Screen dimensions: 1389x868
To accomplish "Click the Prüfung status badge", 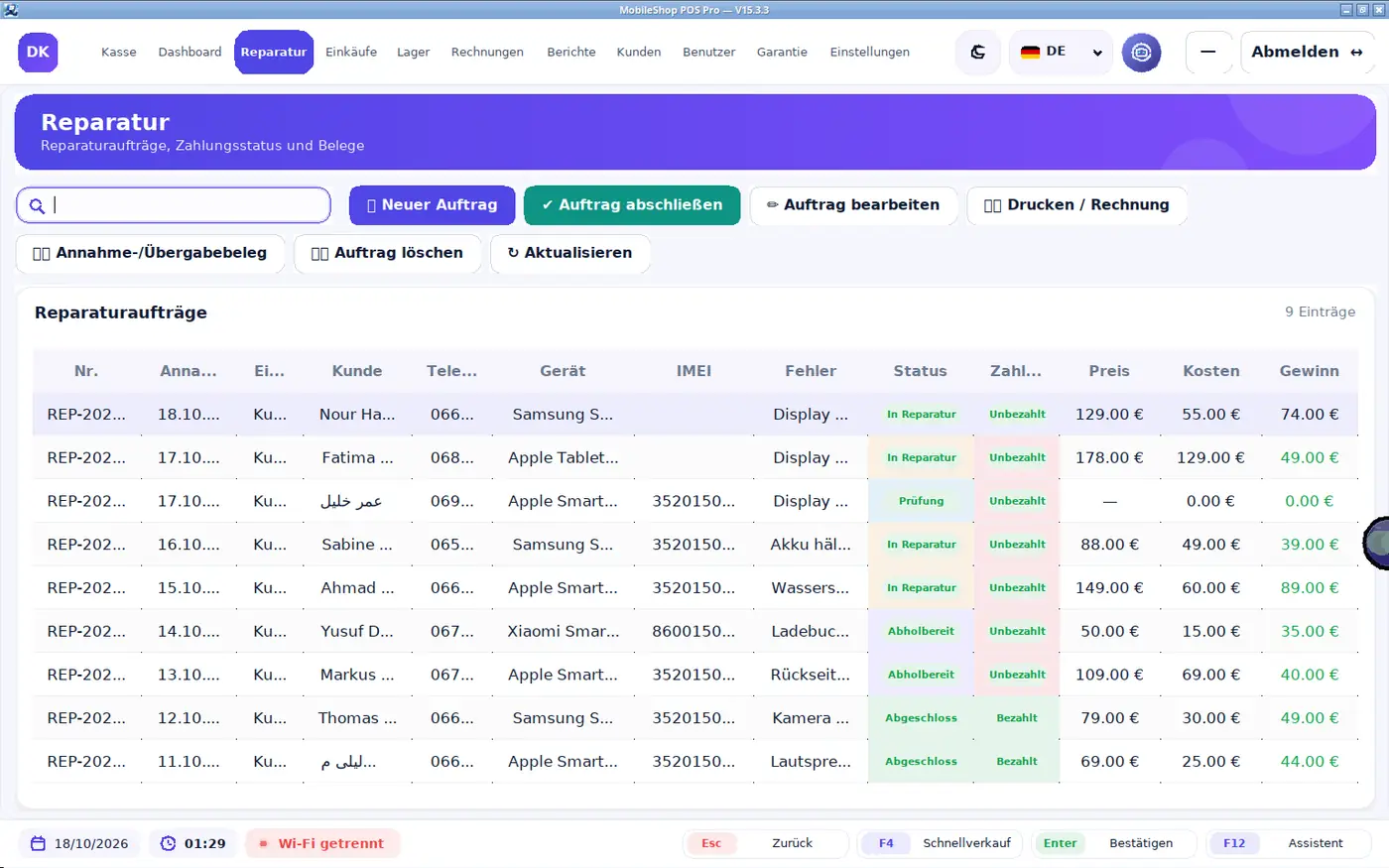I will [x=921, y=501].
